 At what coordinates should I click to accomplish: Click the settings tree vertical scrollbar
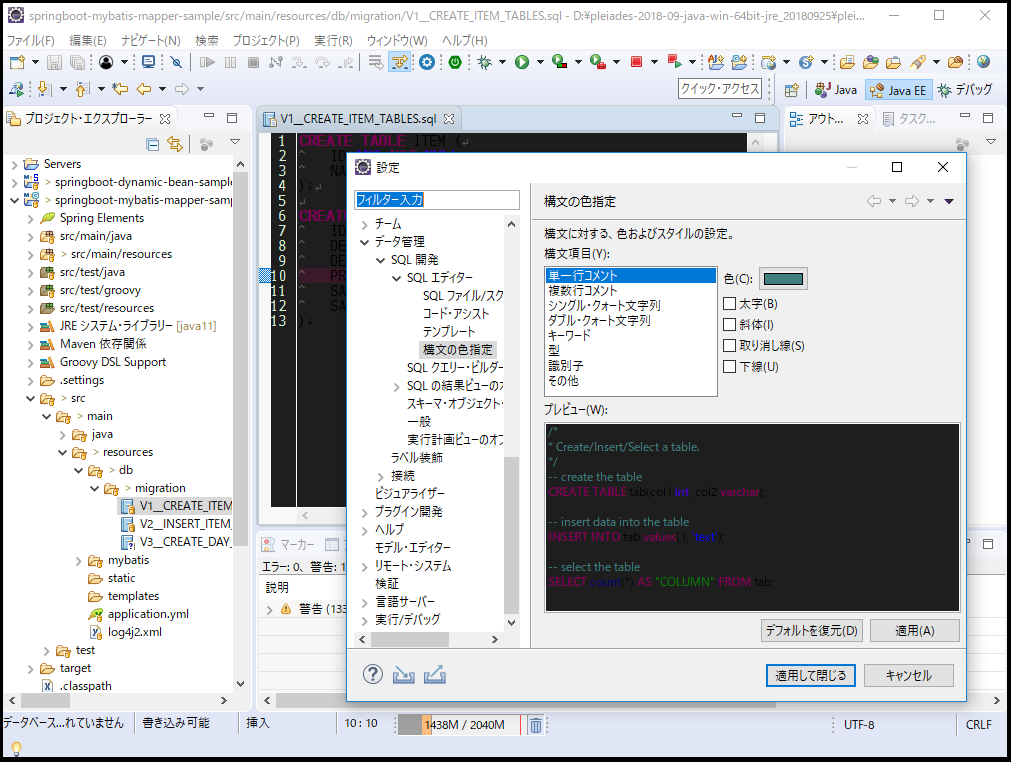tap(511, 422)
